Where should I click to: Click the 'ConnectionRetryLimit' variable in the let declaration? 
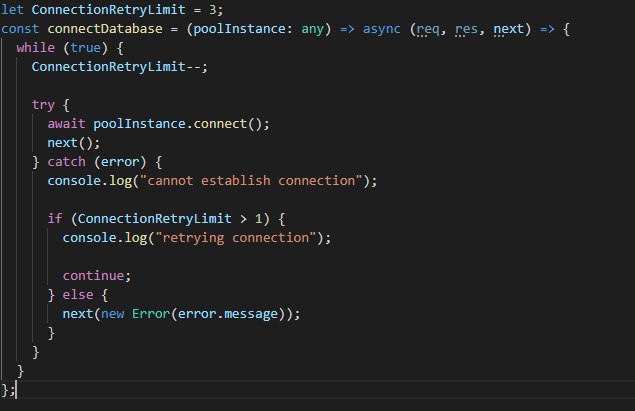tap(108, 10)
